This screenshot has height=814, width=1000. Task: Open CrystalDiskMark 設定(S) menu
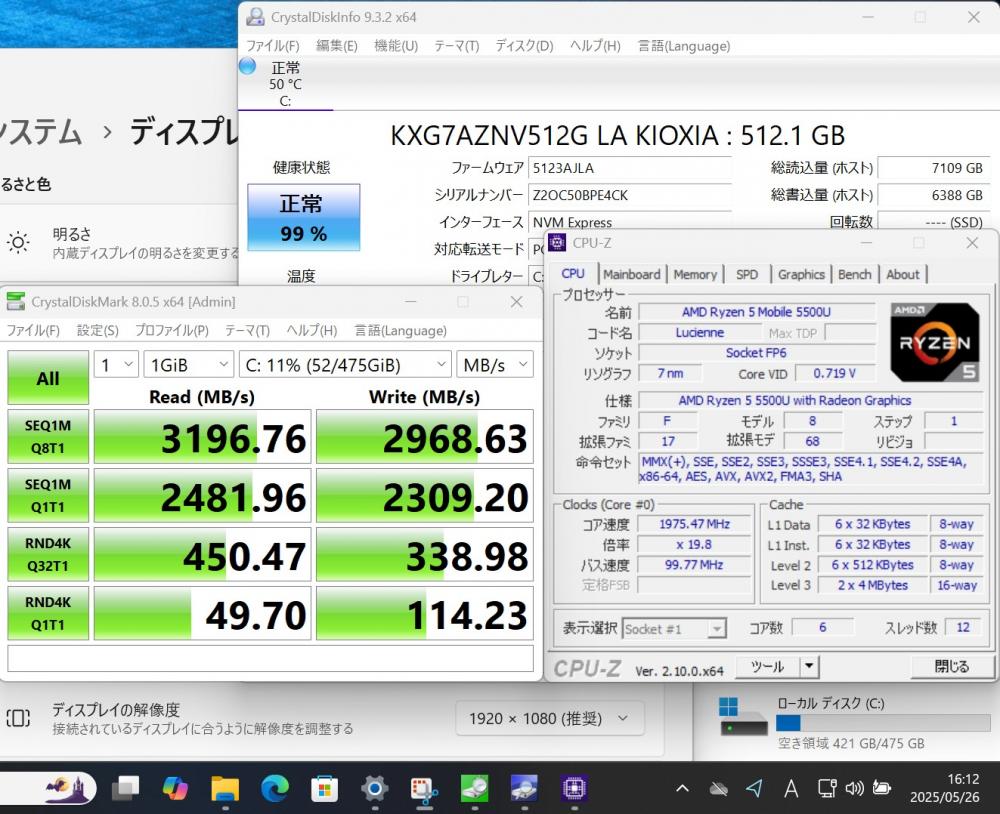[x=98, y=330]
